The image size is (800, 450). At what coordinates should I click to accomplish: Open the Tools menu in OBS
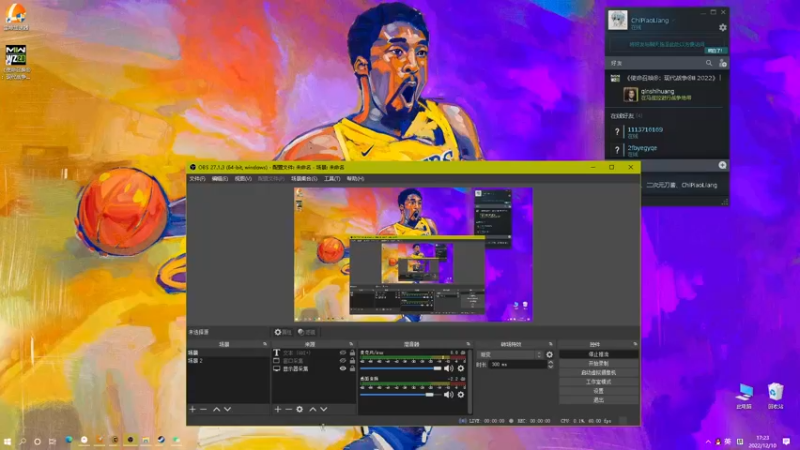[332, 179]
